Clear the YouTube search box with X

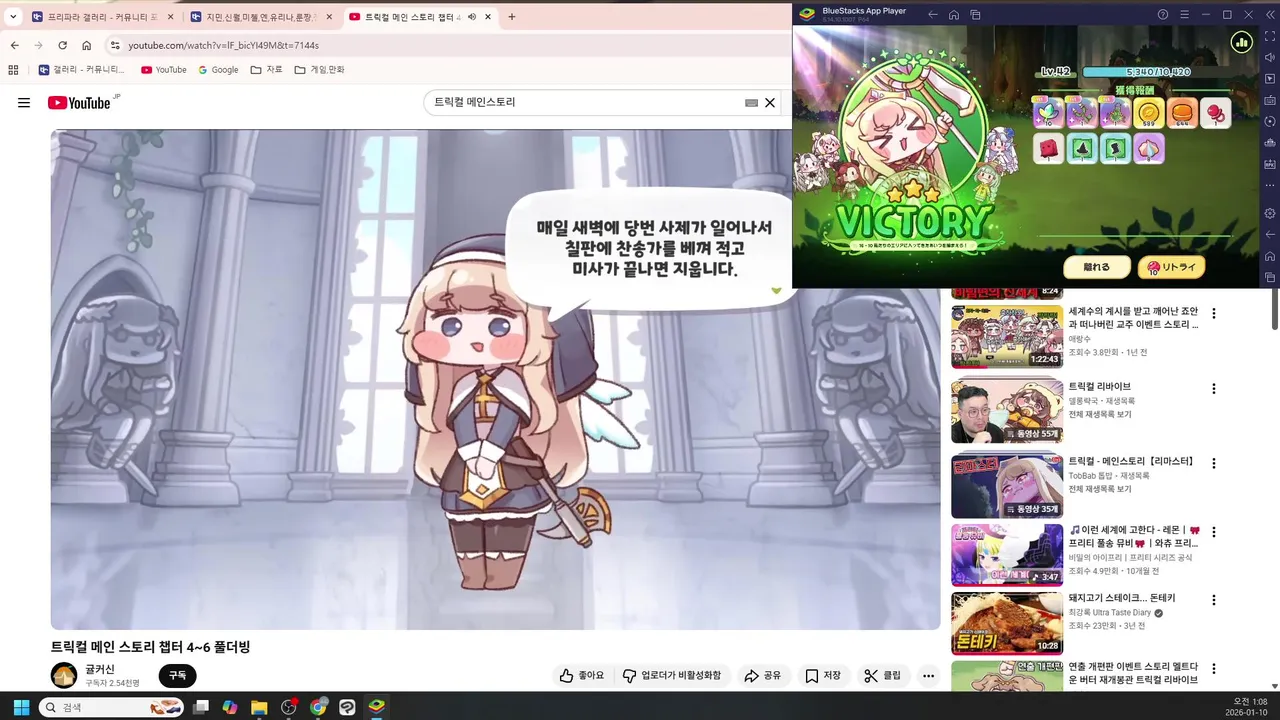(770, 102)
